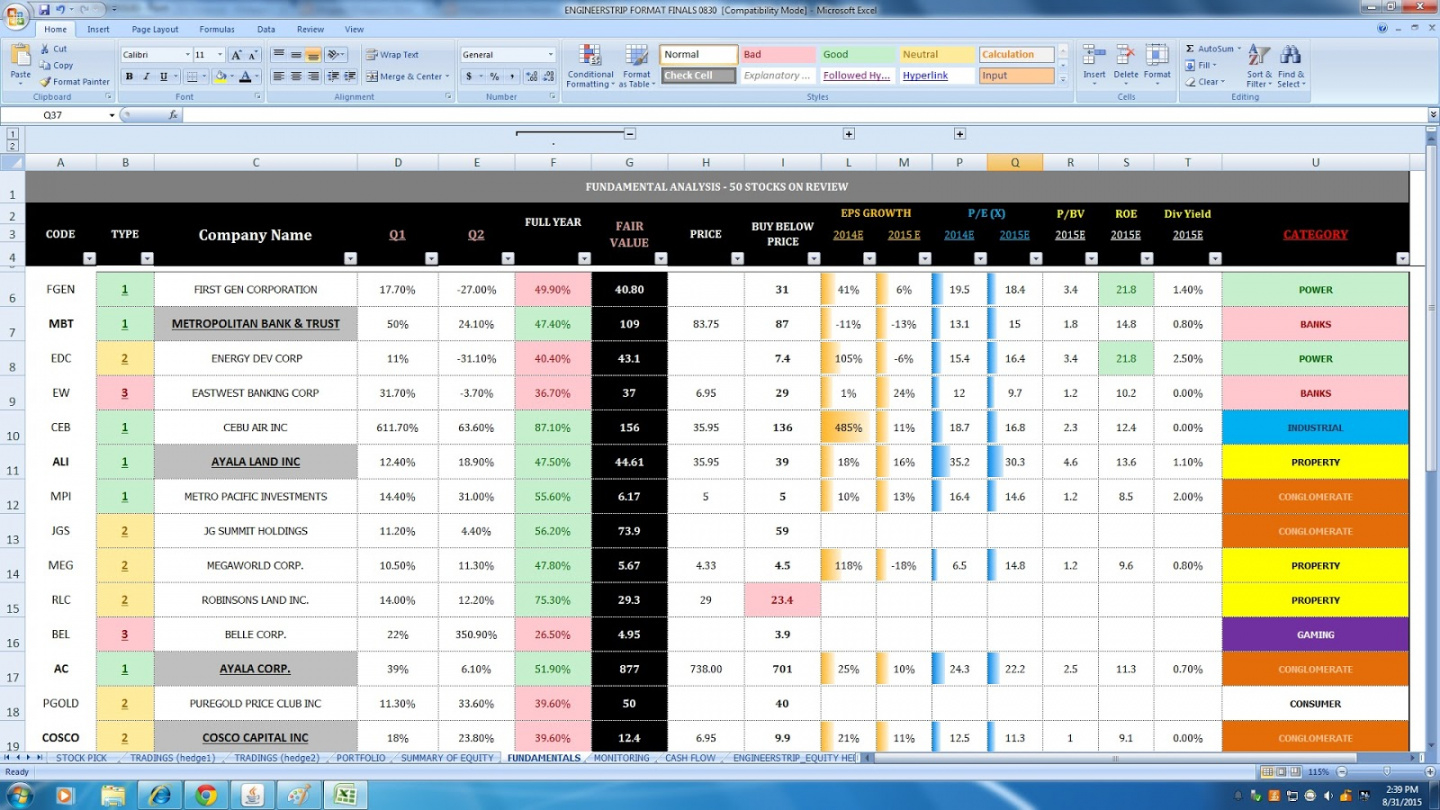Viewport: 1440px width, 810px height.
Task: Apply the Good cell style swatch
Action: [855, 55]
